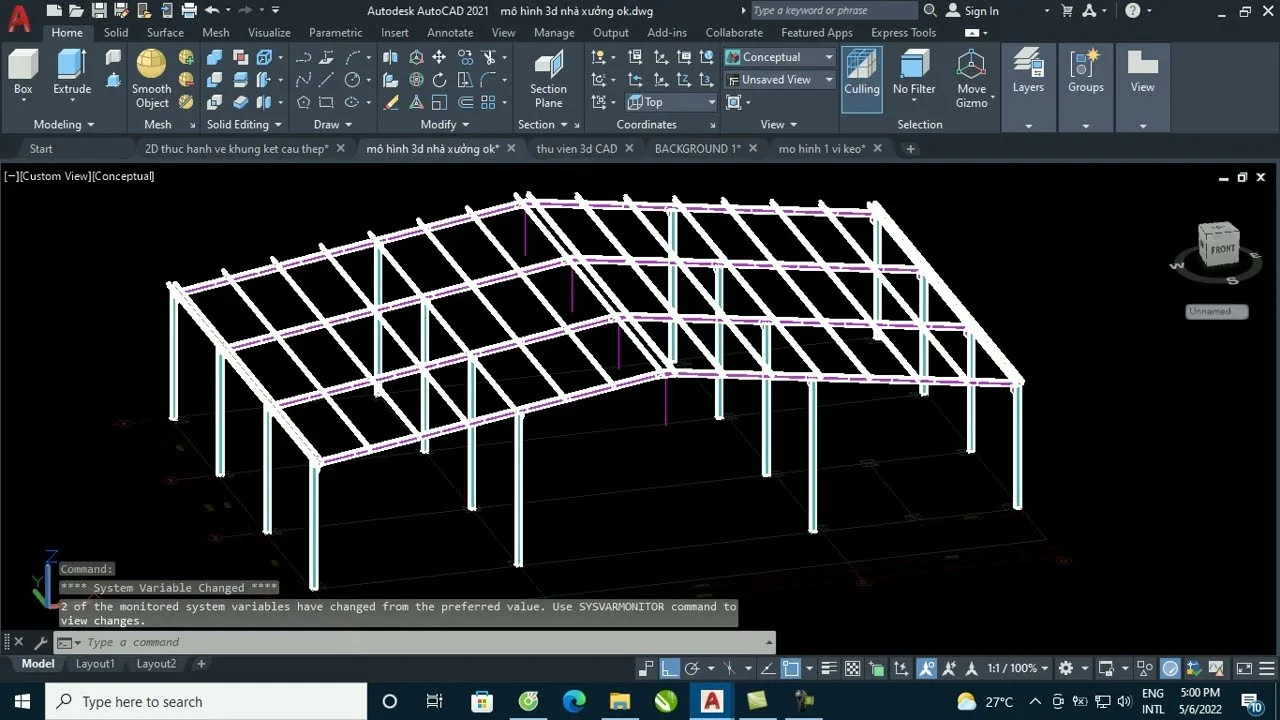This screenshot has width=1280, height=720.
Task: Select the Box modeling tool
Action: [23, 72]
